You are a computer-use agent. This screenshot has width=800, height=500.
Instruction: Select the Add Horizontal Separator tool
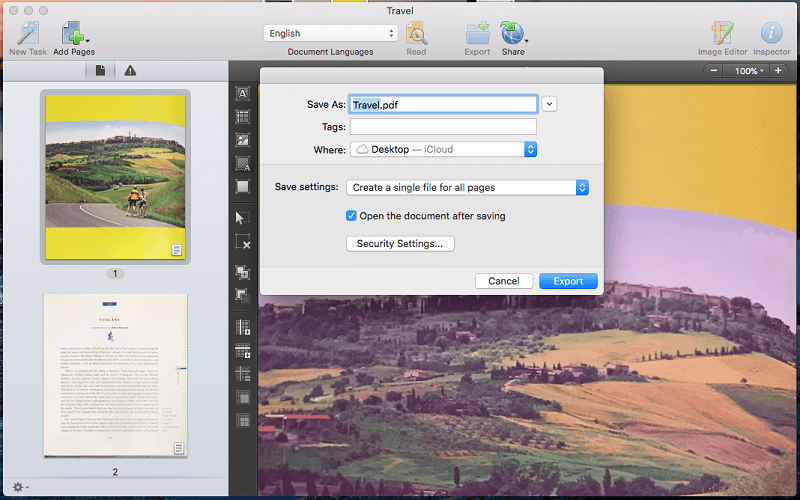click(243, 351)
